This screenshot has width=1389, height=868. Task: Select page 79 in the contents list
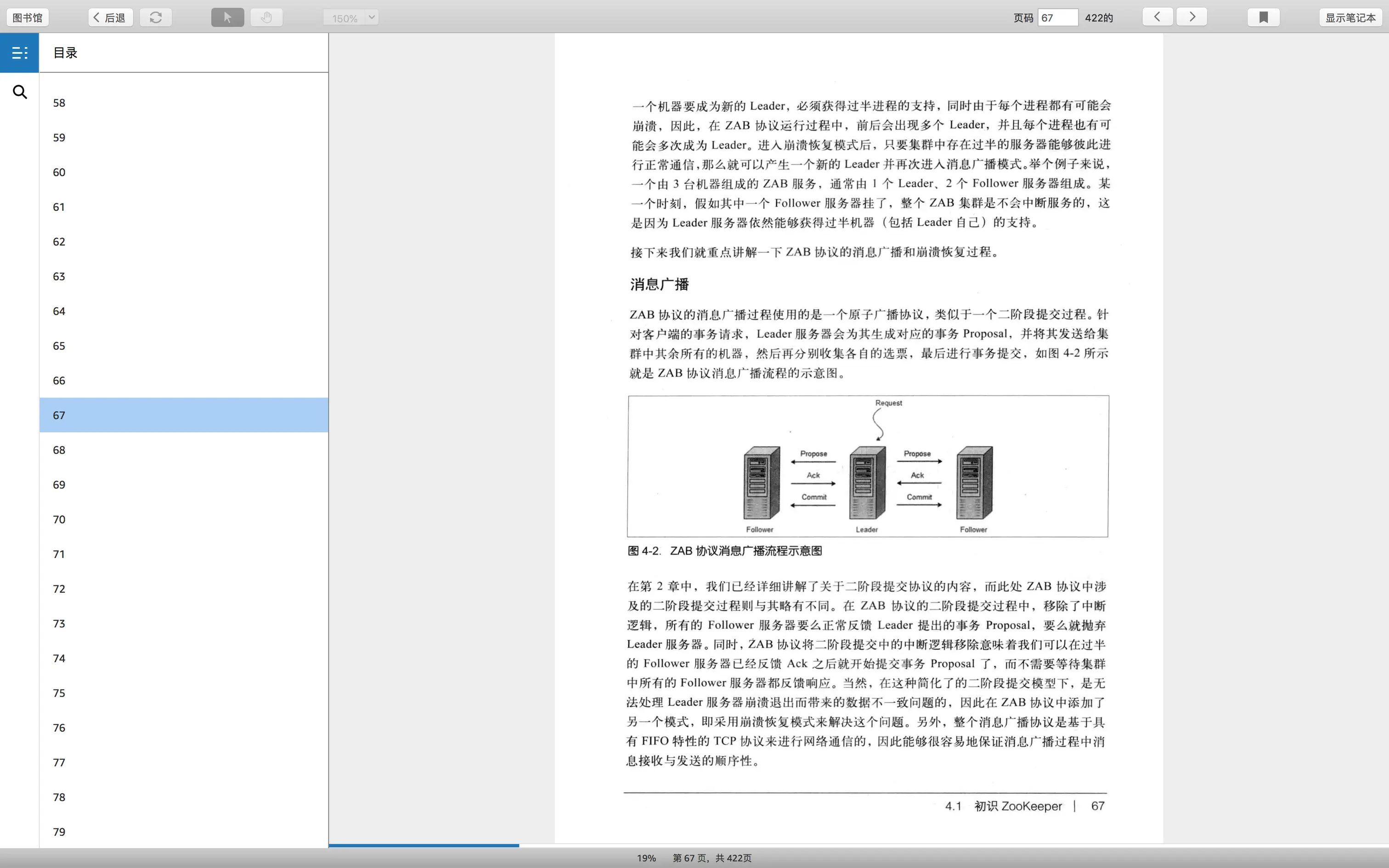coord(59,832)
